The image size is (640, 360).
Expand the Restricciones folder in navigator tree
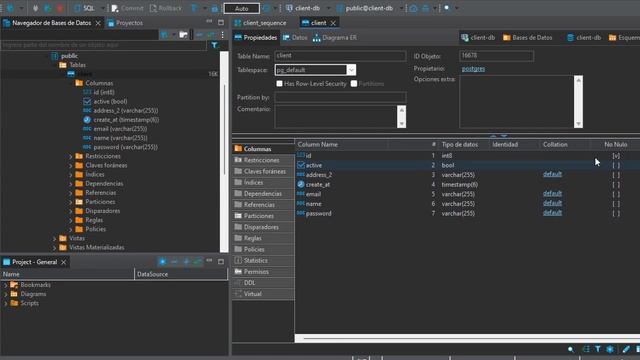(71, 156)
